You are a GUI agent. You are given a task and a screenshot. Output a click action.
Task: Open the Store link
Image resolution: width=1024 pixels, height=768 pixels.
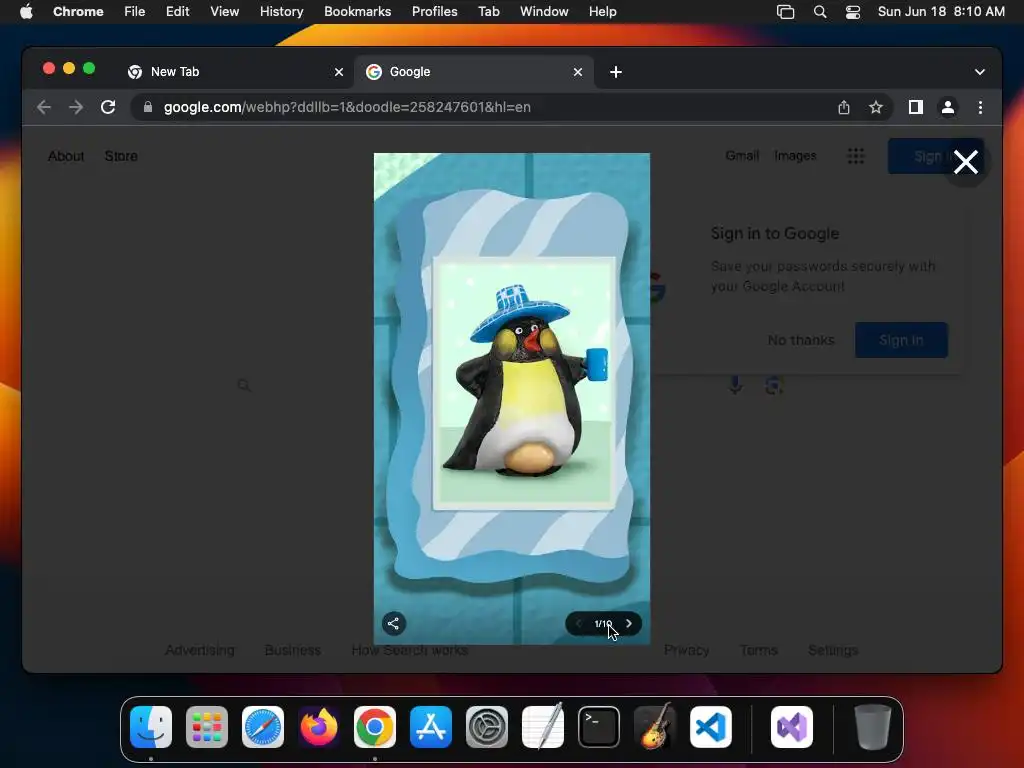tap(121, 156)
